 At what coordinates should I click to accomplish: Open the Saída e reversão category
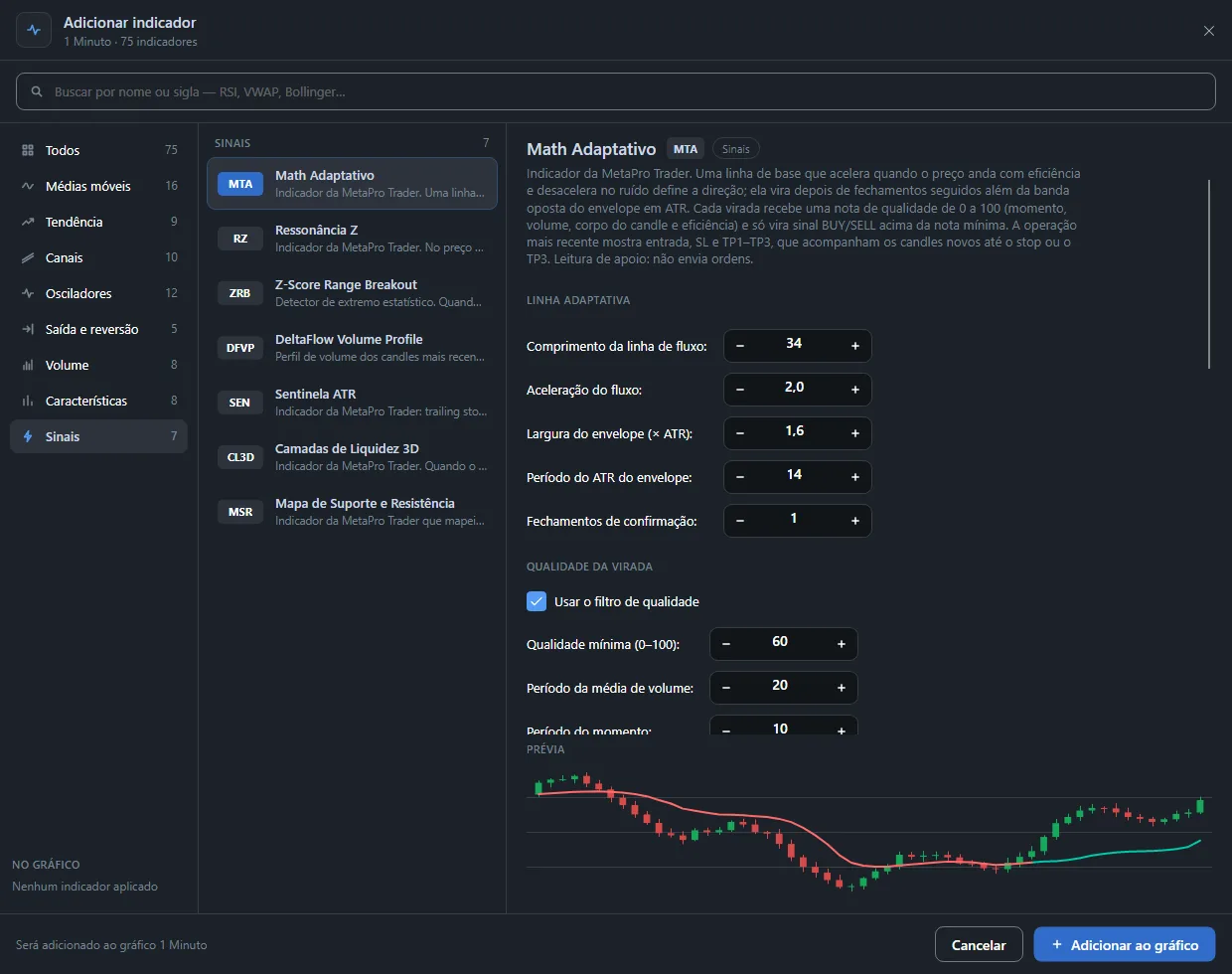pyautogui.click(x=98, y=329)
